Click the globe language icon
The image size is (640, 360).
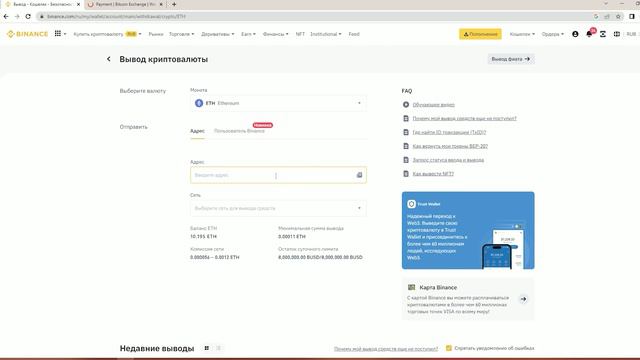click(x=617, y=34)
